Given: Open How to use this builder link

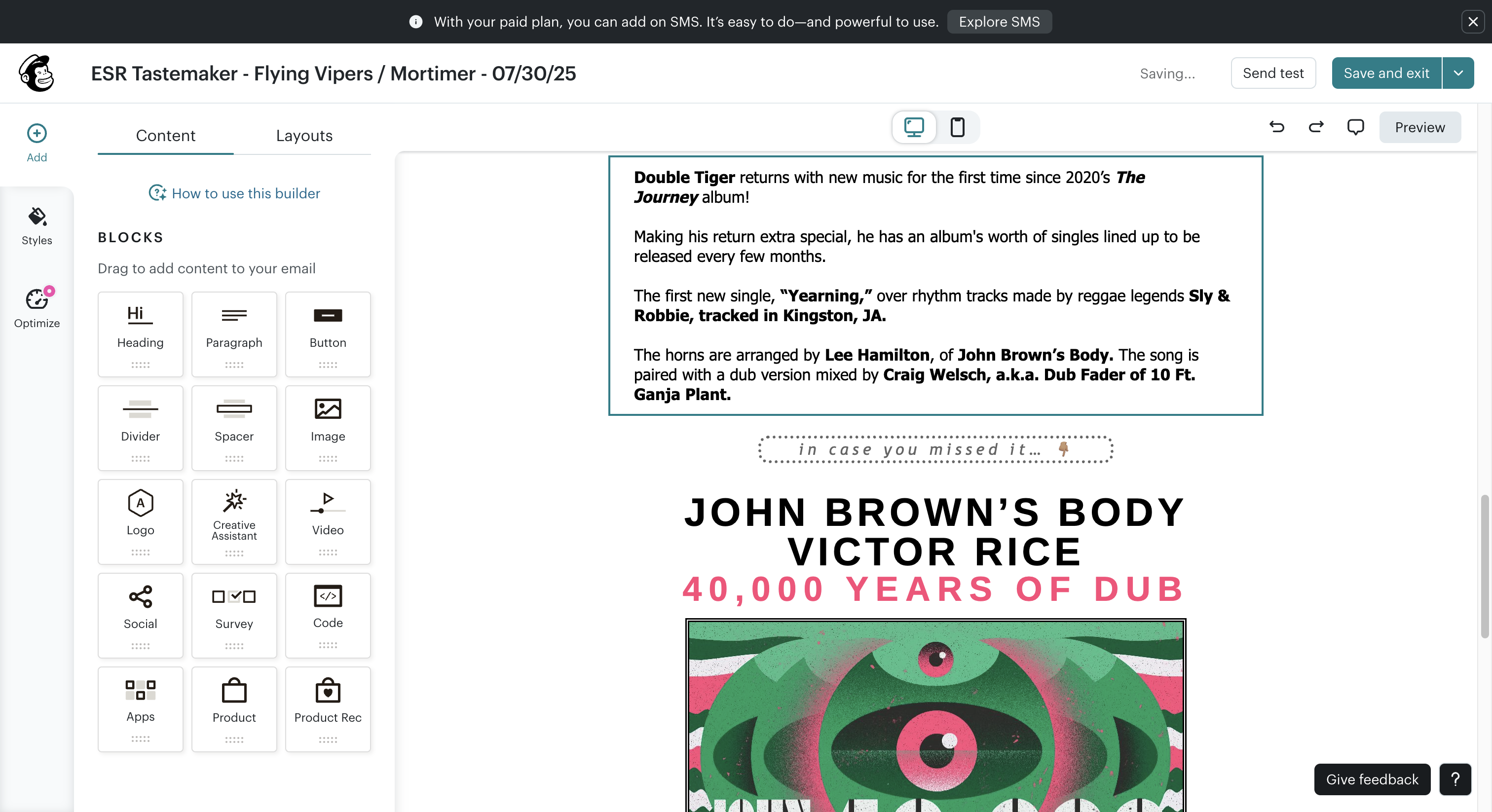Looking at the screenshot, I should [x=234, y=193].
